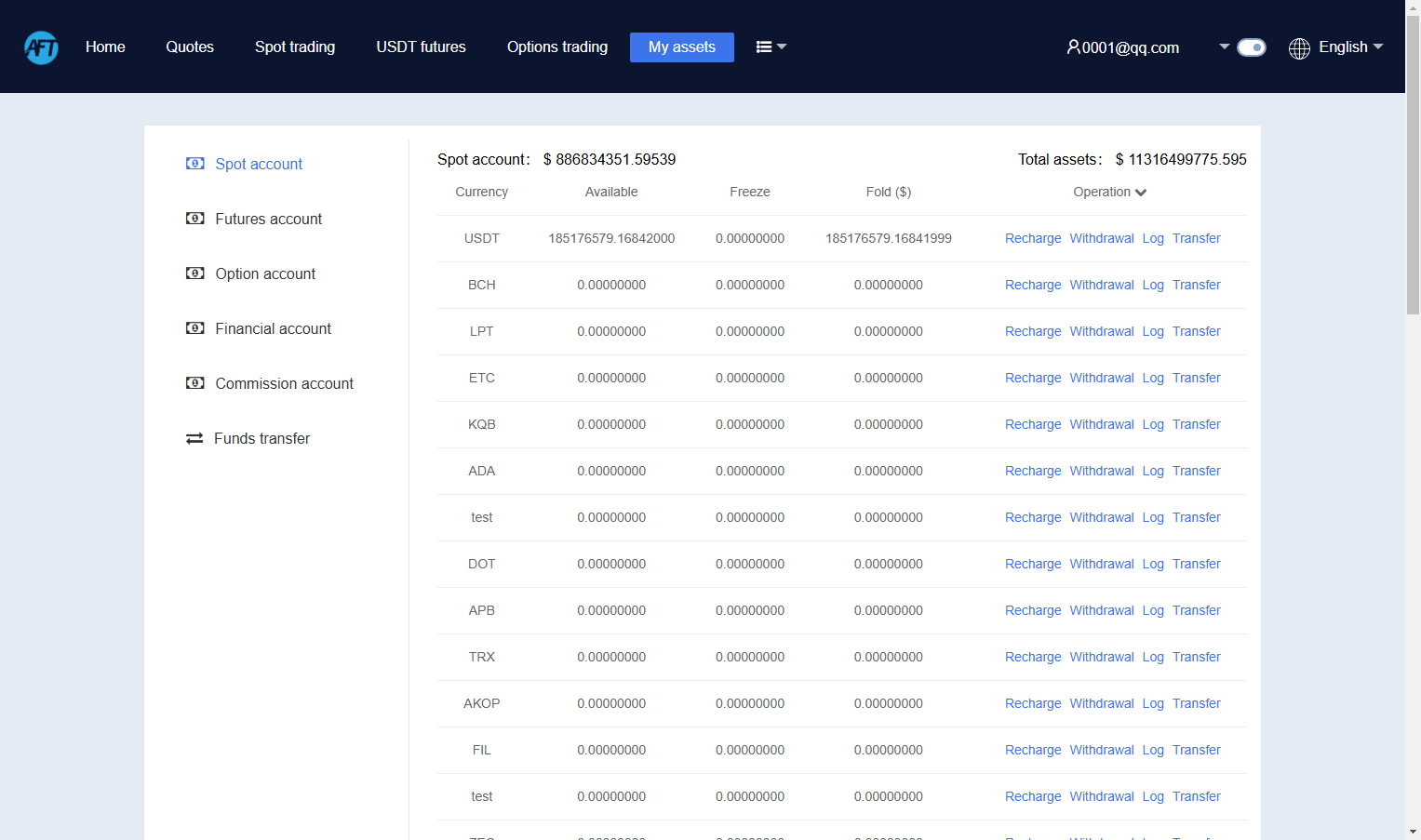
Task: Click the Funds transfer arrows icon
Action: click(x=194, y=438)
